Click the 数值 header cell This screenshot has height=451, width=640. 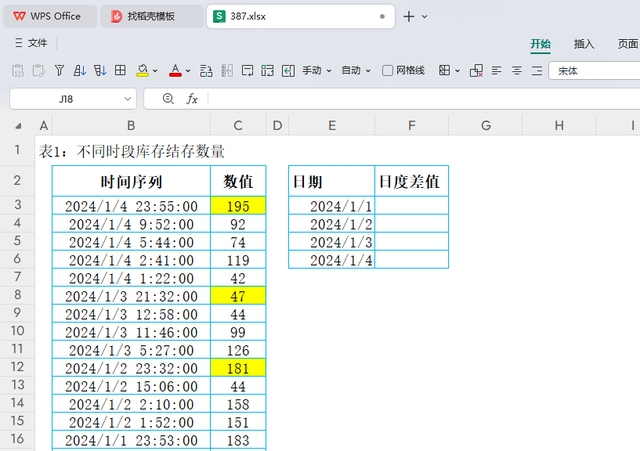tap(238, 181)
